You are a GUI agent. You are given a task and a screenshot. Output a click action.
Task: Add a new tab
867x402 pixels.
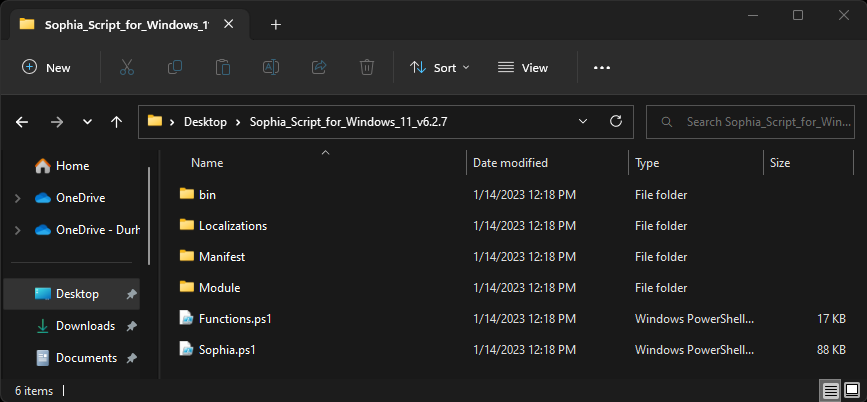click(x=276, y=24)
